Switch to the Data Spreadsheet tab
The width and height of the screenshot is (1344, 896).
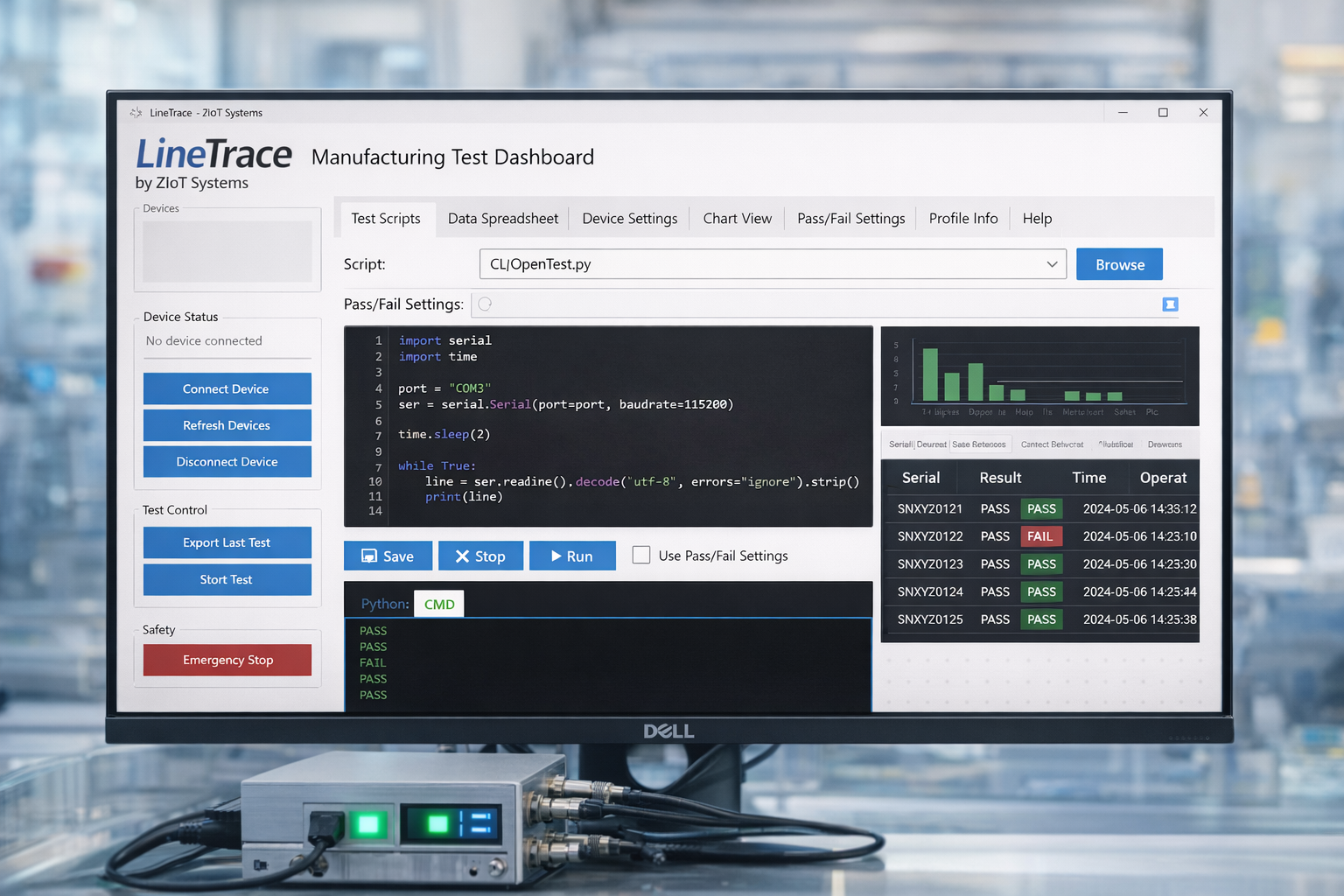point(502,219)
